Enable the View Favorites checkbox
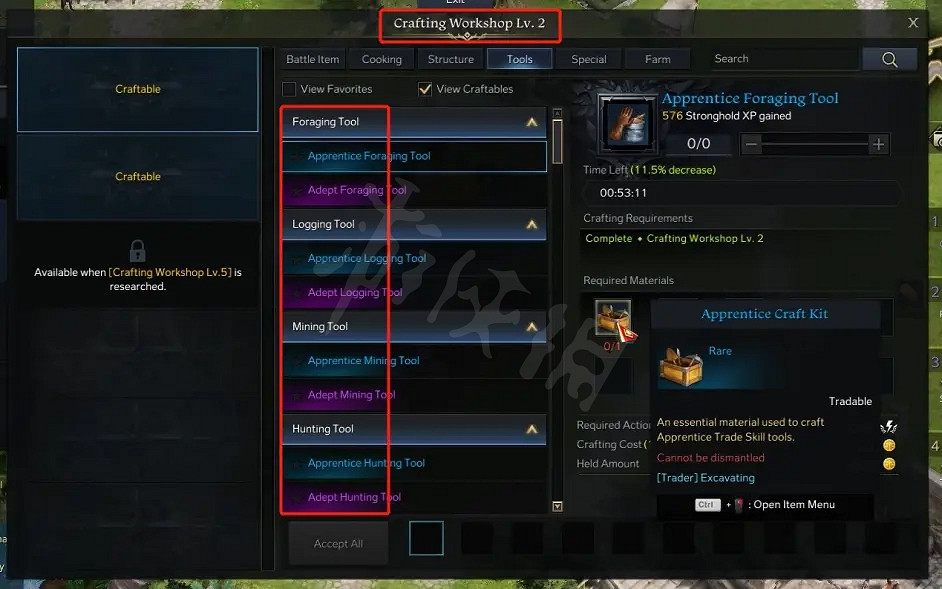Screen dimensions: 942x589 coord(289,89)
